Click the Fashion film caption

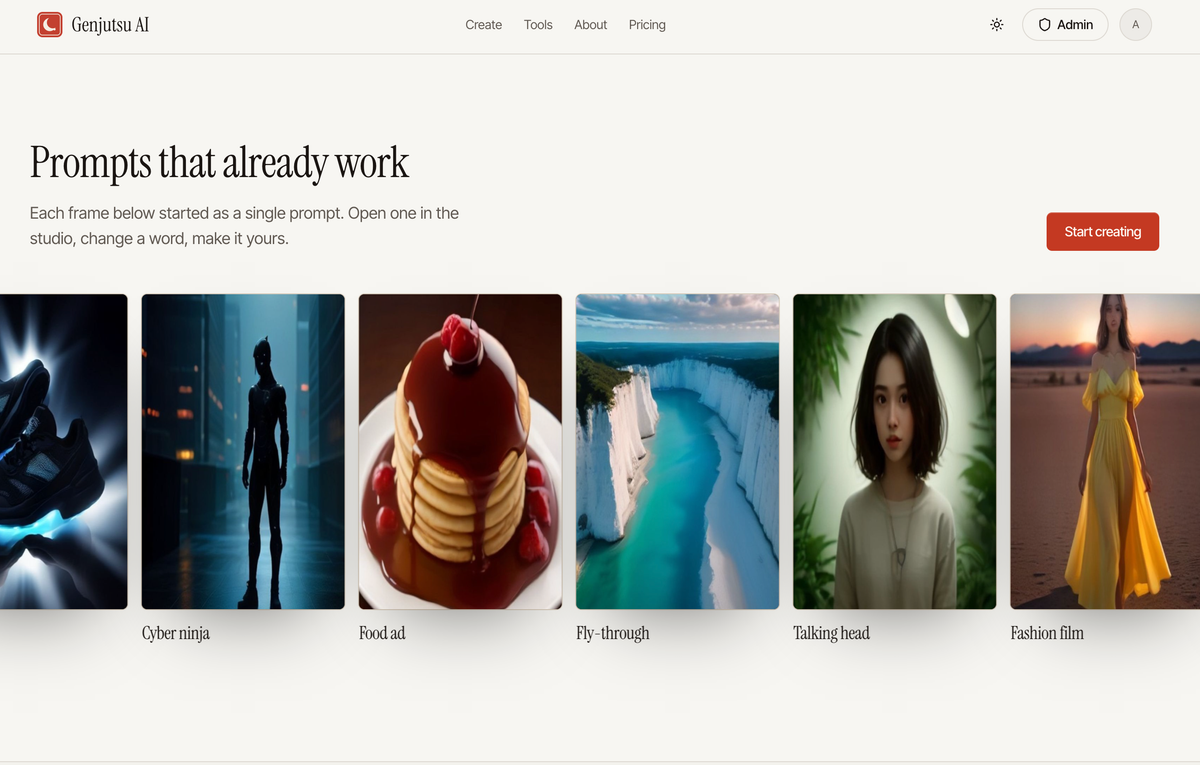tap(1047, 633)
